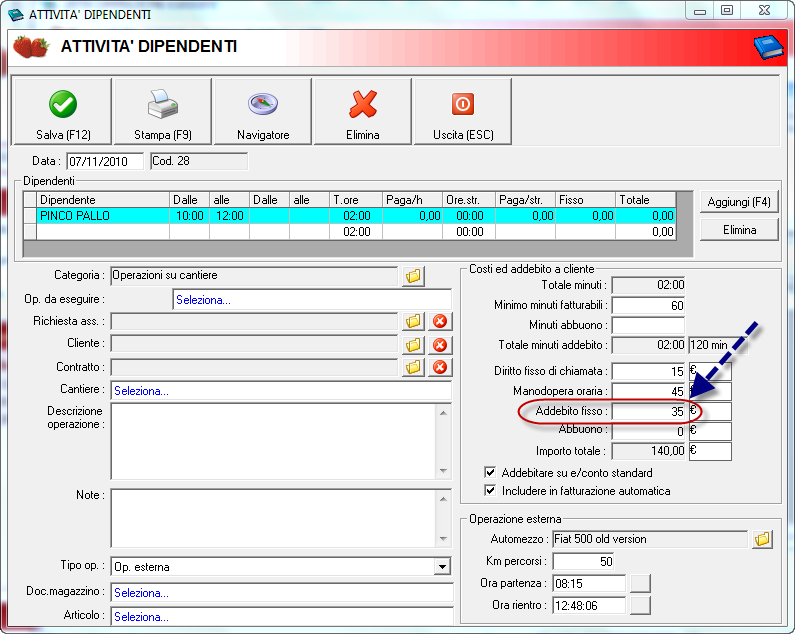Click the Fisso column header

tap(585, 200)
